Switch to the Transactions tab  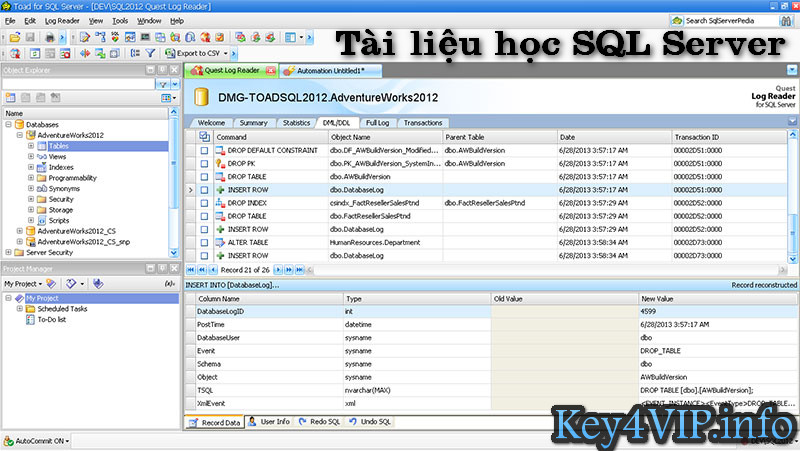point(423,123)
